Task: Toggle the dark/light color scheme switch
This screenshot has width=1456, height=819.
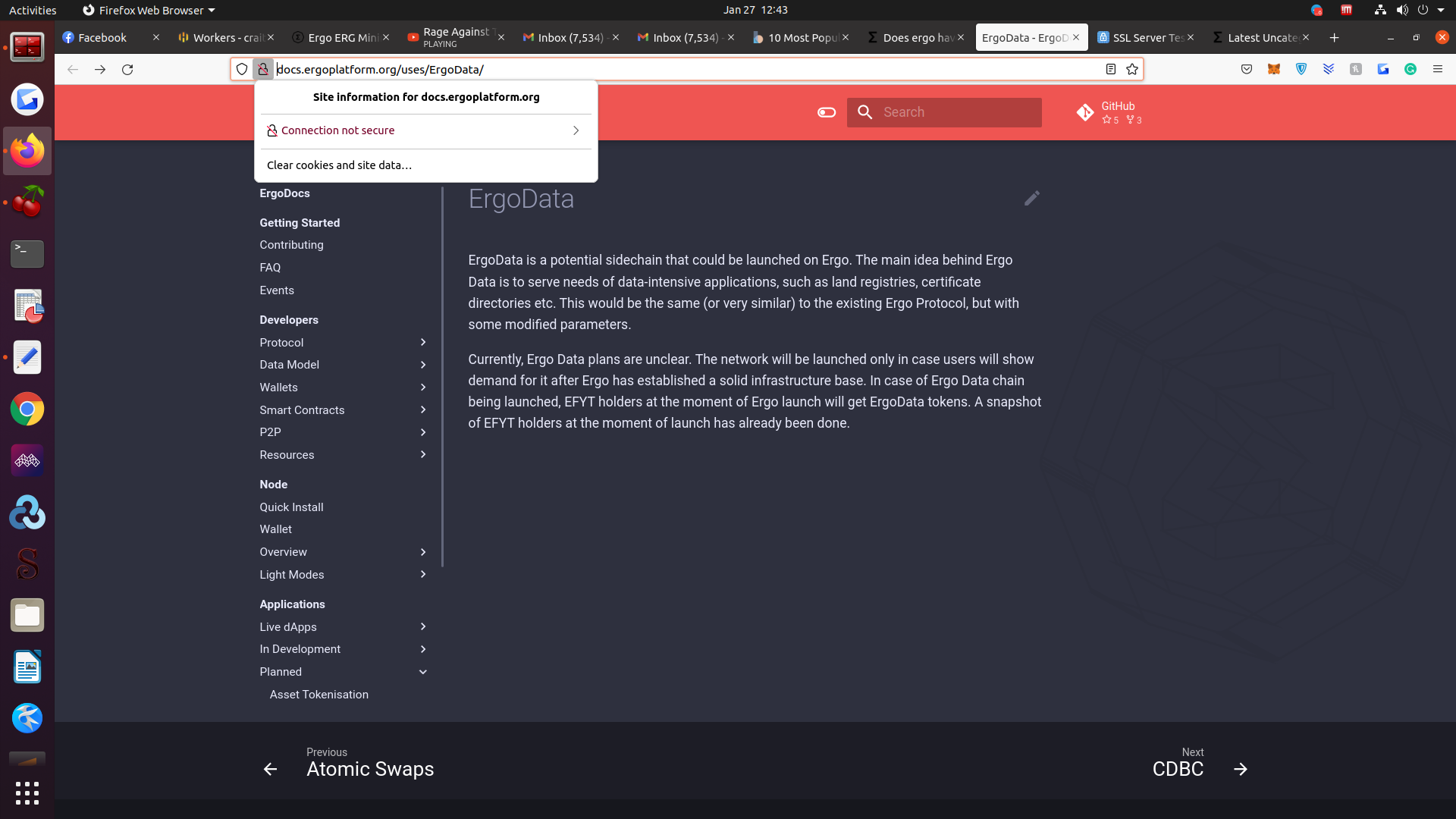Action: click(827, 112)
